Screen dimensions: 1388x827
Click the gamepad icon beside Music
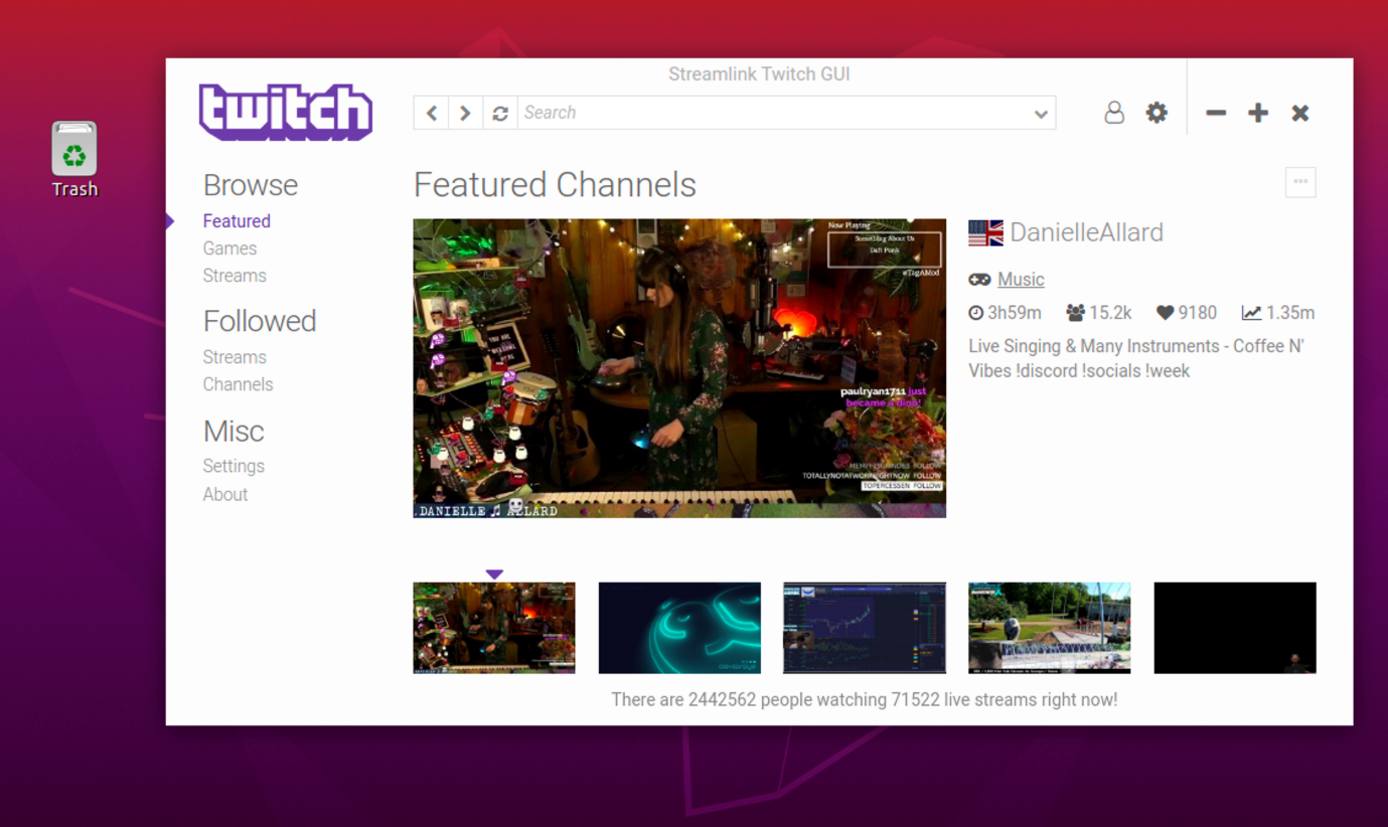[x=977, y=279]
